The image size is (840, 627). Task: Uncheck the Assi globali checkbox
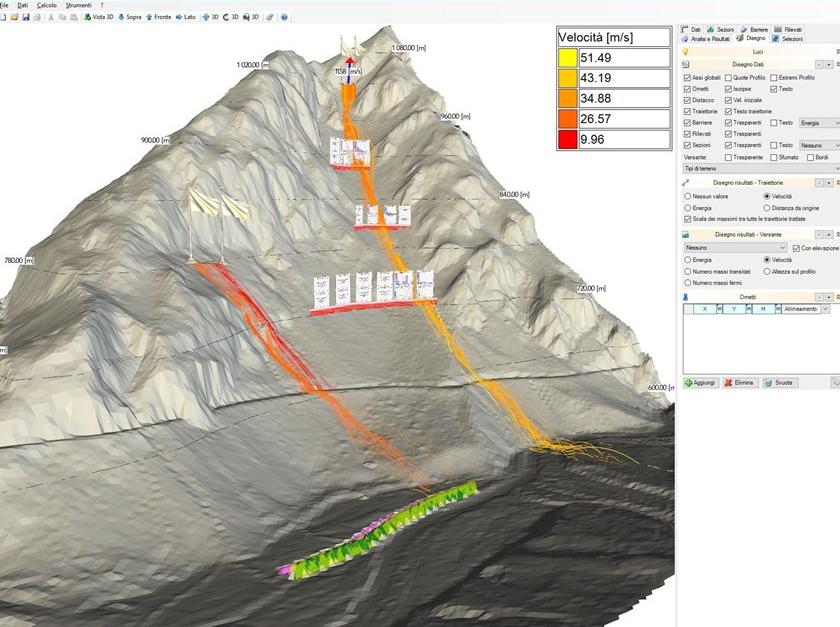click(687, 77)
